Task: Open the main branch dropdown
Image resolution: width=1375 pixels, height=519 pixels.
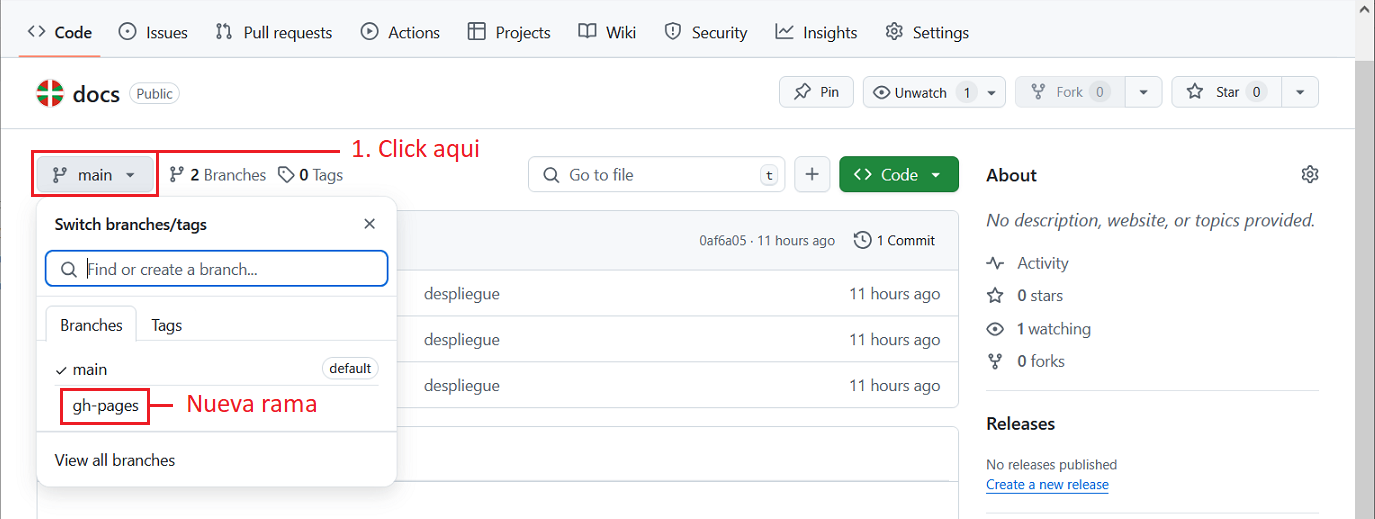Action: tap(96, 175)
